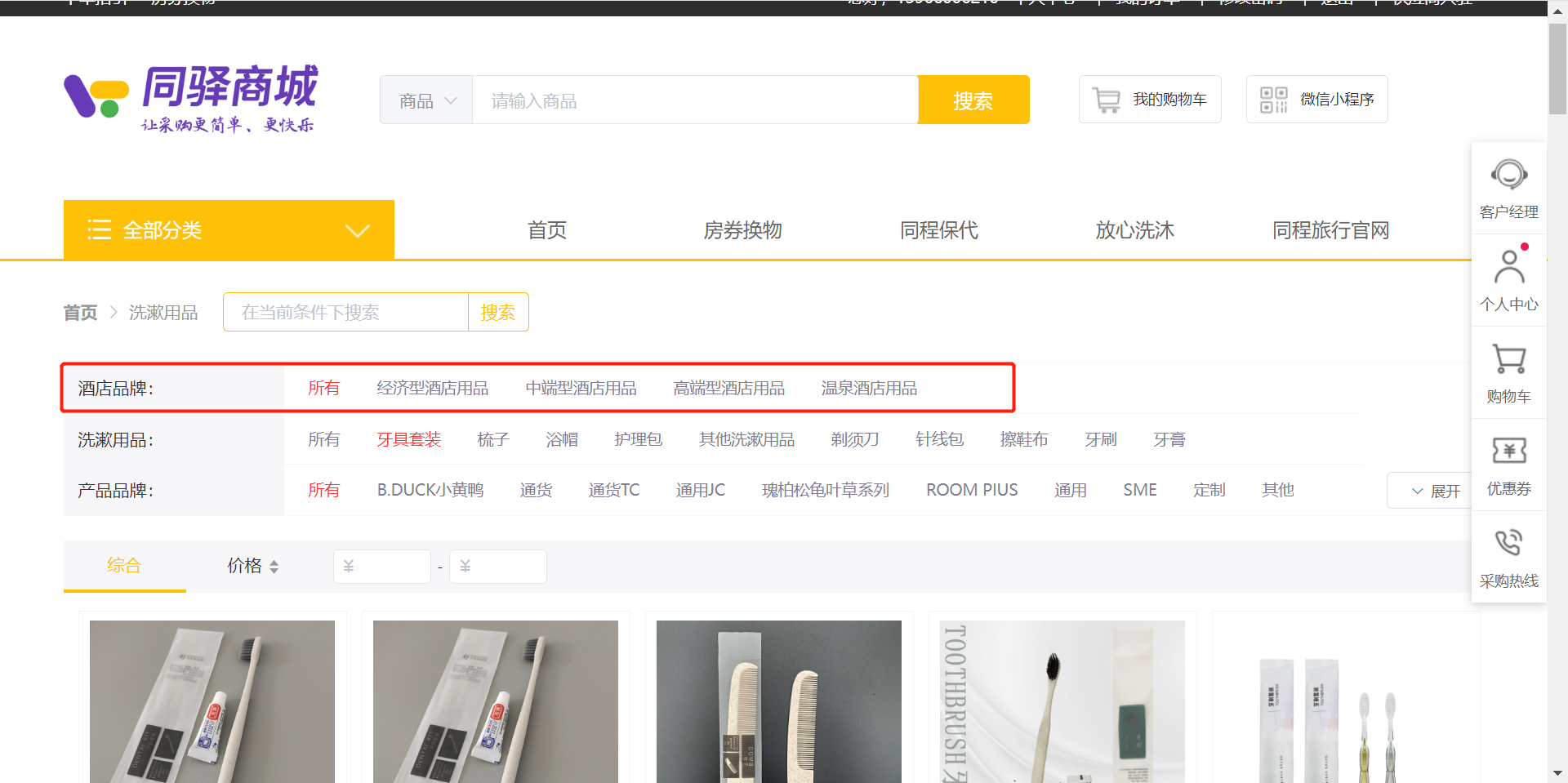The width and height of the screenshot is (1568, 783).
Task: Select the 梳子 filter
Action: 493,440
